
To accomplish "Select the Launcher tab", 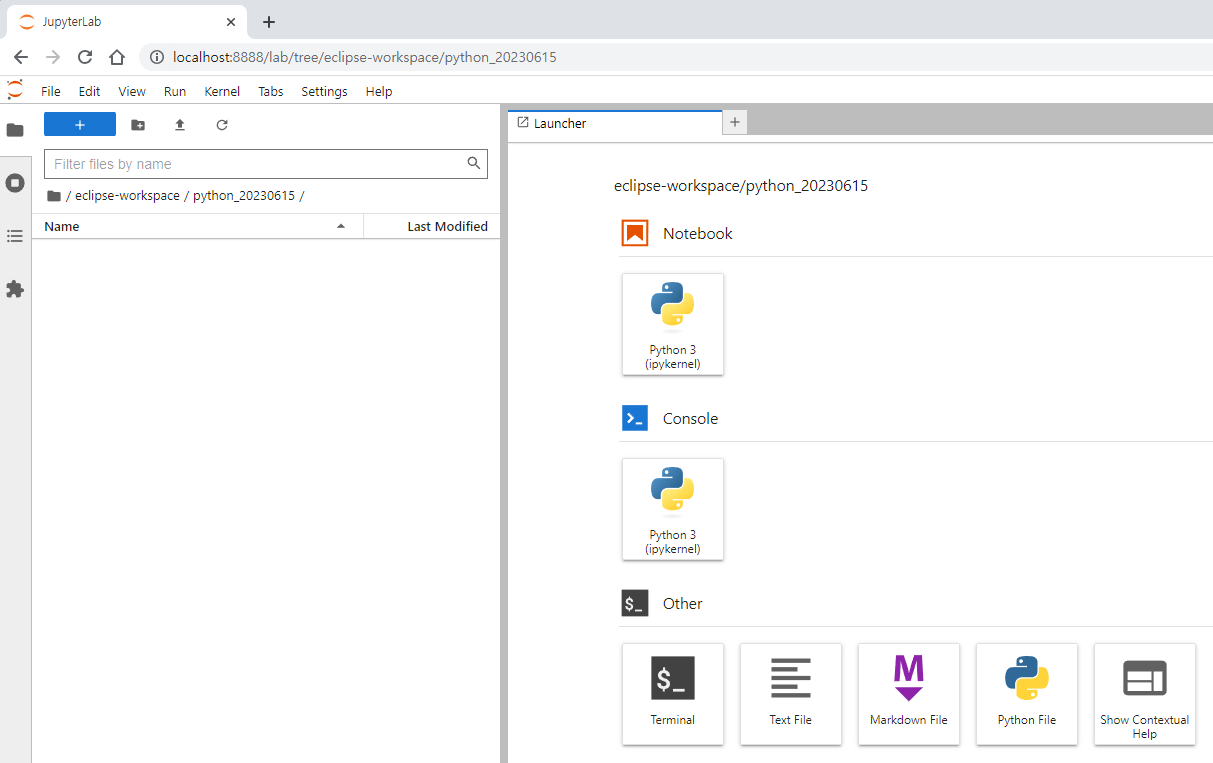I will coord(615,123).
